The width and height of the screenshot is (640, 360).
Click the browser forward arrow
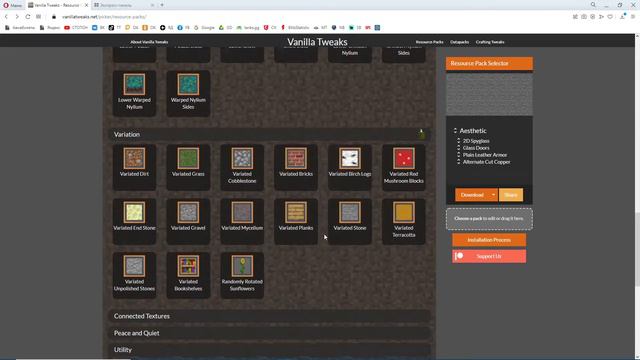coord(17,17)
